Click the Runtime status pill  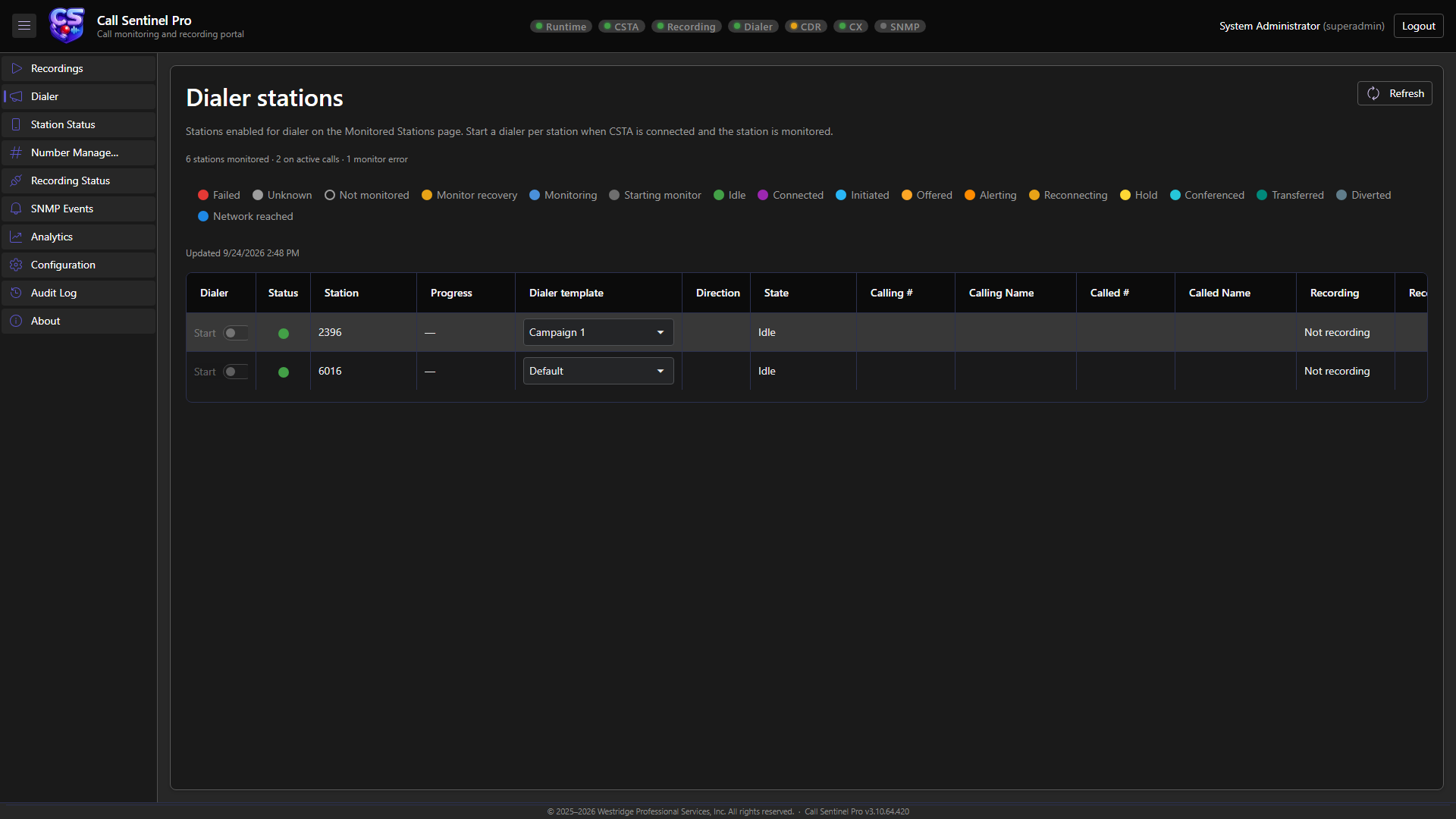point(561,27)
